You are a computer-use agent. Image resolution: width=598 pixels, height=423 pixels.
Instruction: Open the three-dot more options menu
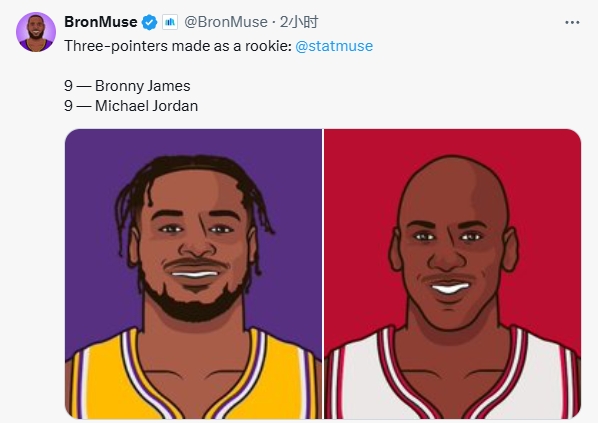572,23
